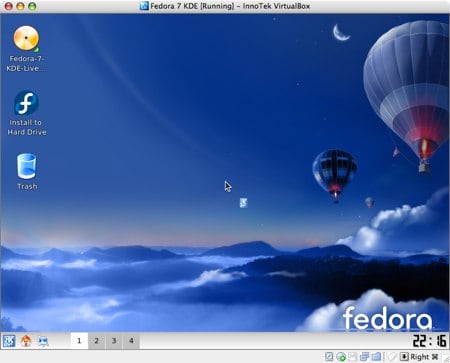Click the show desktop panel icon
This screenshot has width=450, height=363.
43,341
